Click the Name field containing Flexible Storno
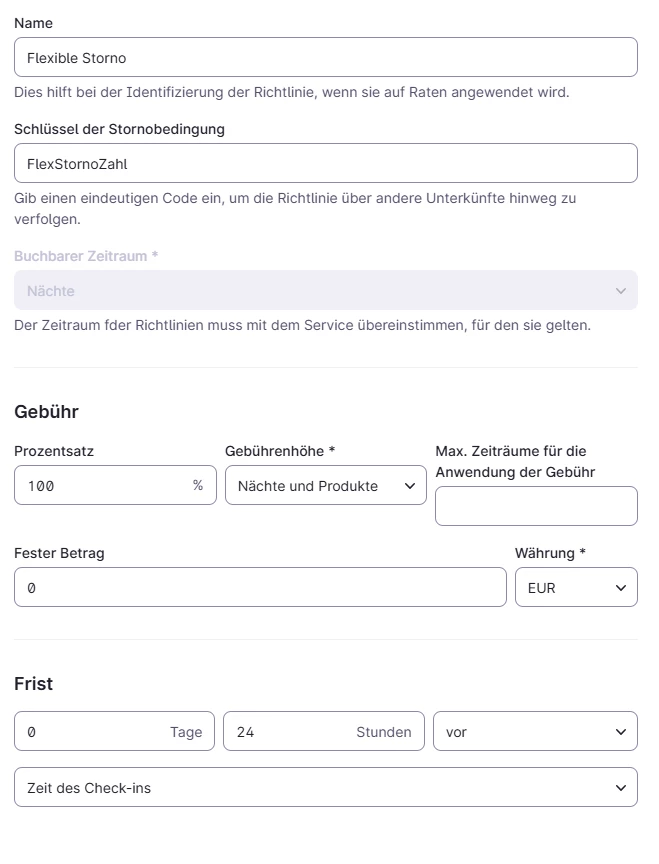Image resolution: width=659 pixels, height=864 pixels. 325,57
